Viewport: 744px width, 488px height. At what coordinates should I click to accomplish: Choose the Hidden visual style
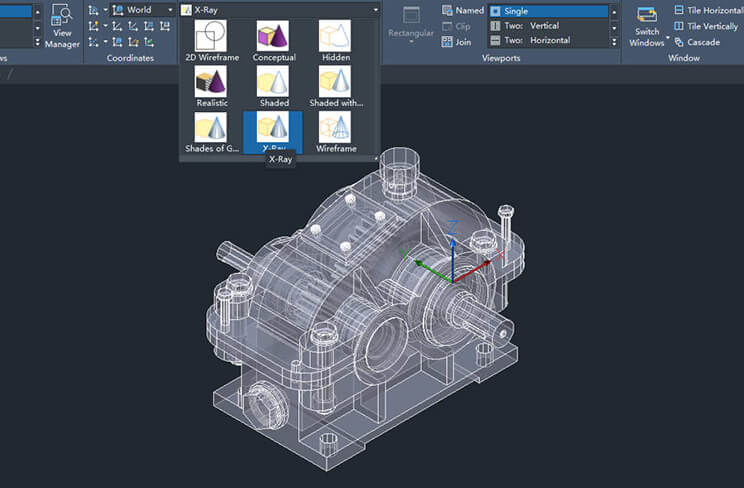click(335, 41)
